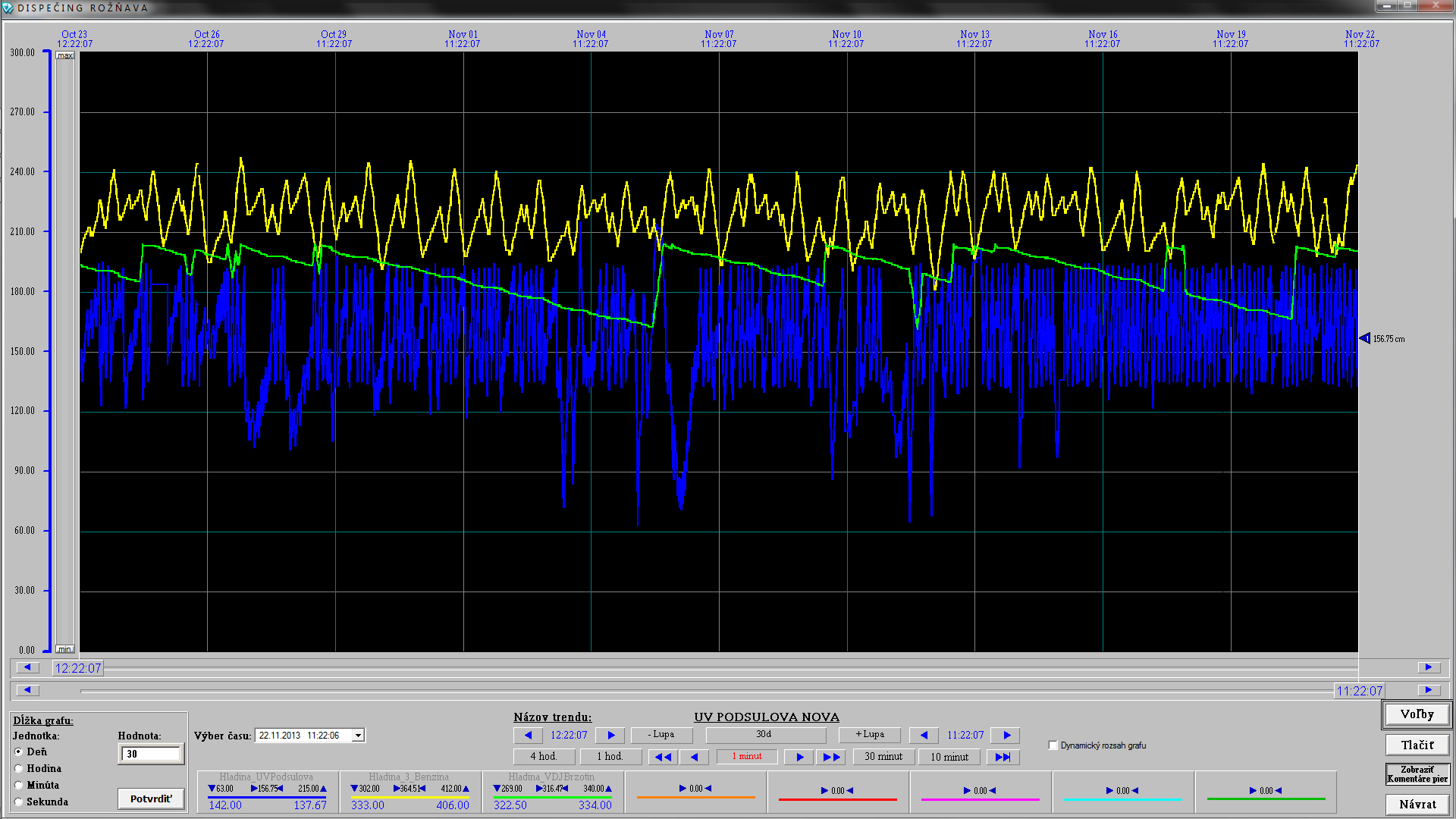Print the chart with the Tlačiť button
The image size is (1456, 819).
(x=1417, y=745)
